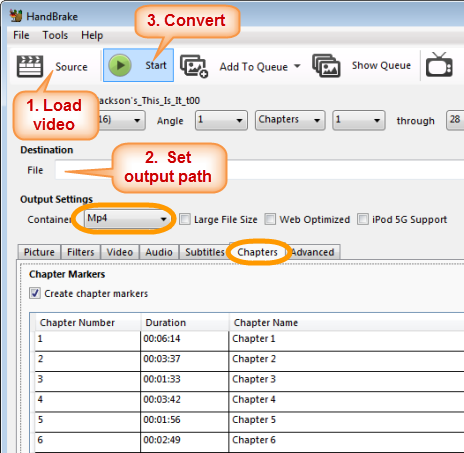The height and width of the screenshot is (453, 464).
Task: Switch to the Filters tab
Action: (x=81, y=252)
